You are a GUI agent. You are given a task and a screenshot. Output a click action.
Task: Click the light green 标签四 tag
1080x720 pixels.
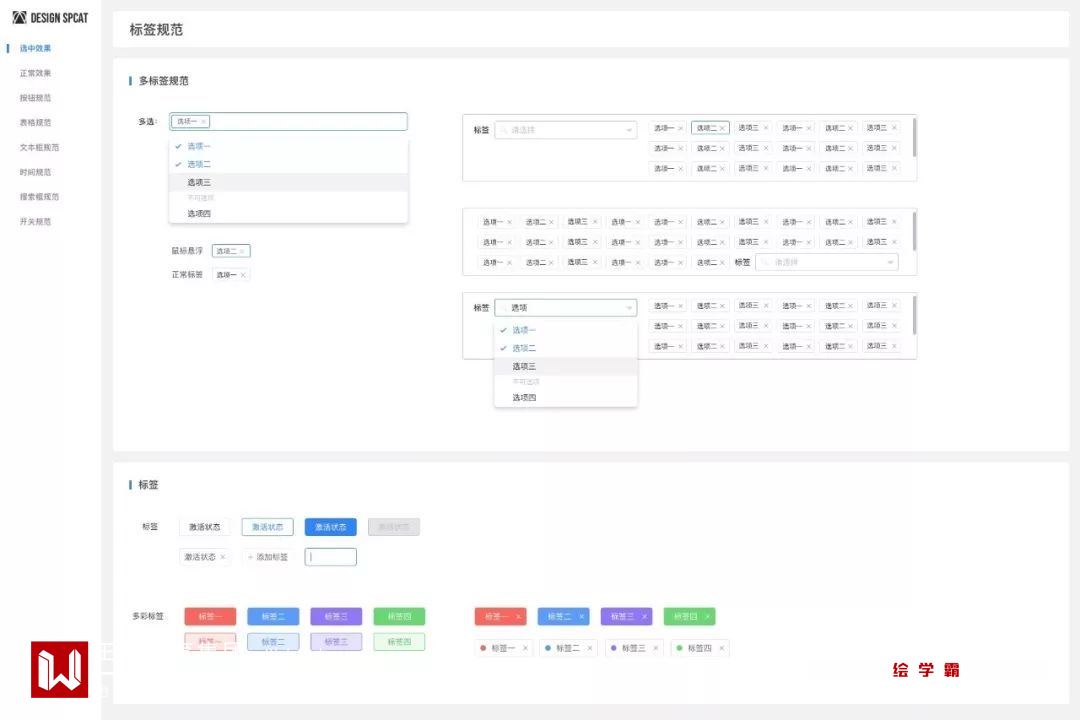[x=399, y=642]
